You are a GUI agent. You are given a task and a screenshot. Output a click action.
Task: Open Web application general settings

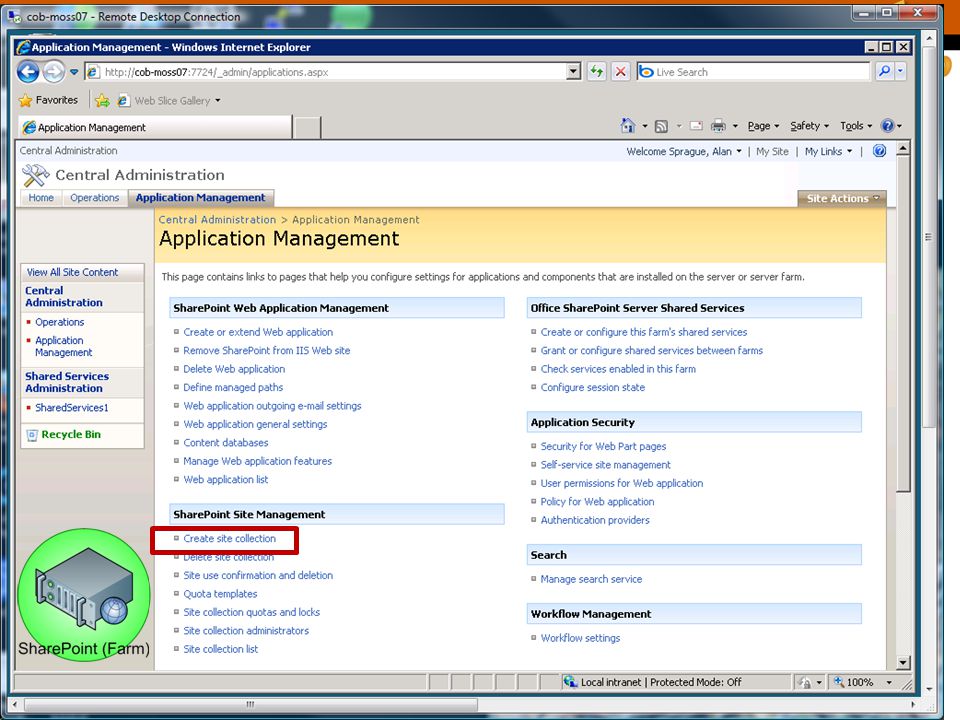point(255,424)
